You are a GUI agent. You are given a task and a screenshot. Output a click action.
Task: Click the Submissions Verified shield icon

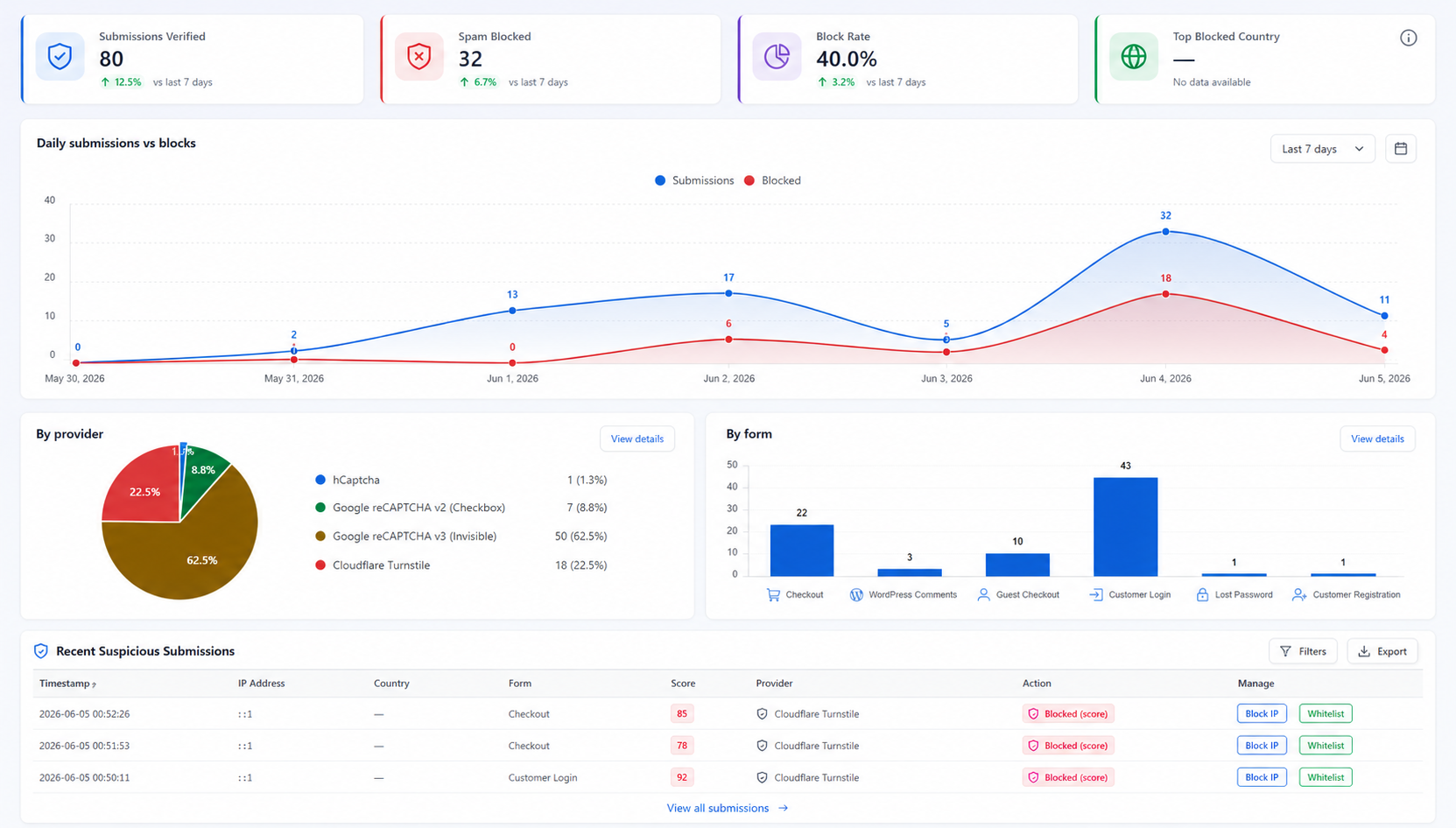tap(60, 57)
